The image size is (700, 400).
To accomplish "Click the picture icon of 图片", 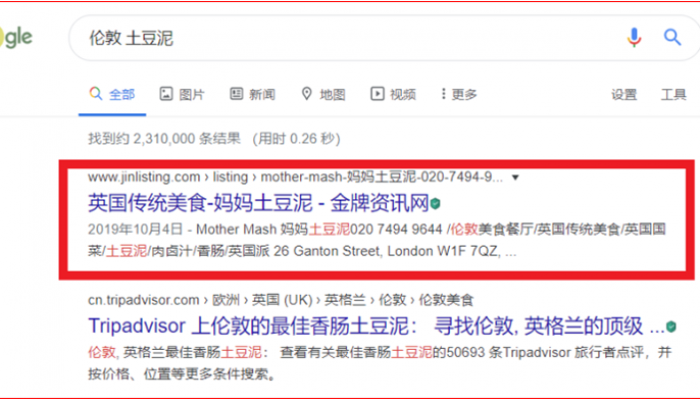I will coord(165,94).
